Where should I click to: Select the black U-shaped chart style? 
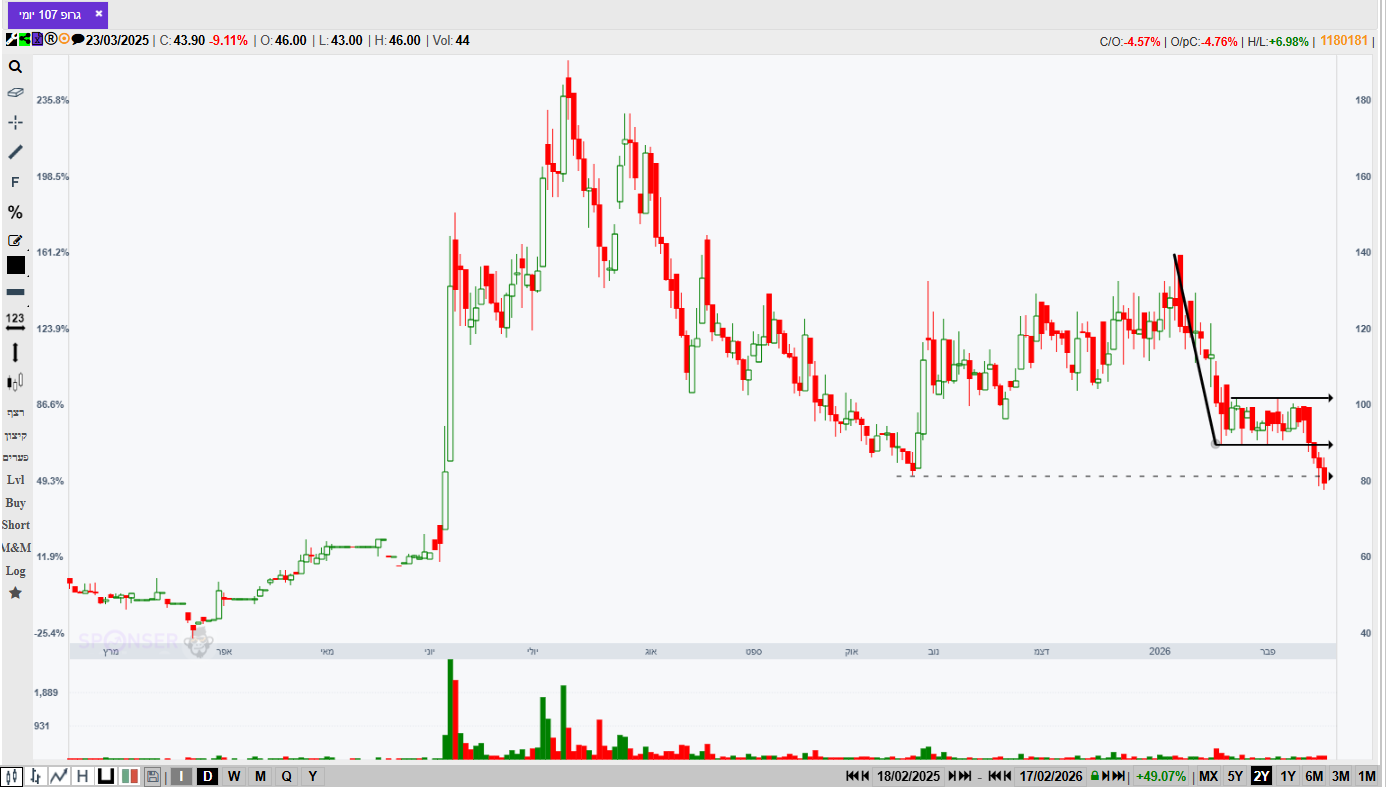pyautogui.click(x=105, y=776)
